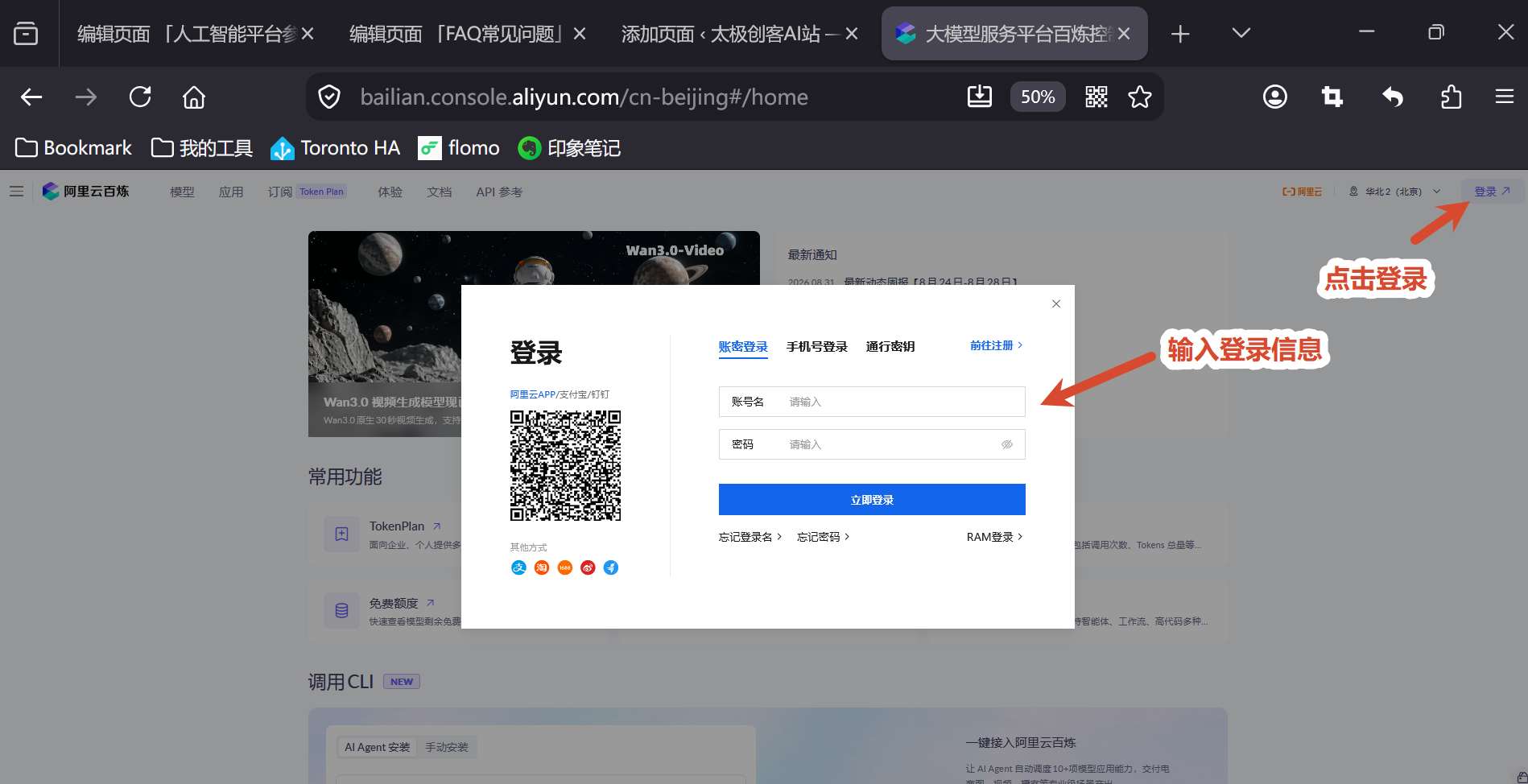Focus the 密码 input field
1528x784 pixels.
(x=872, y=444)
